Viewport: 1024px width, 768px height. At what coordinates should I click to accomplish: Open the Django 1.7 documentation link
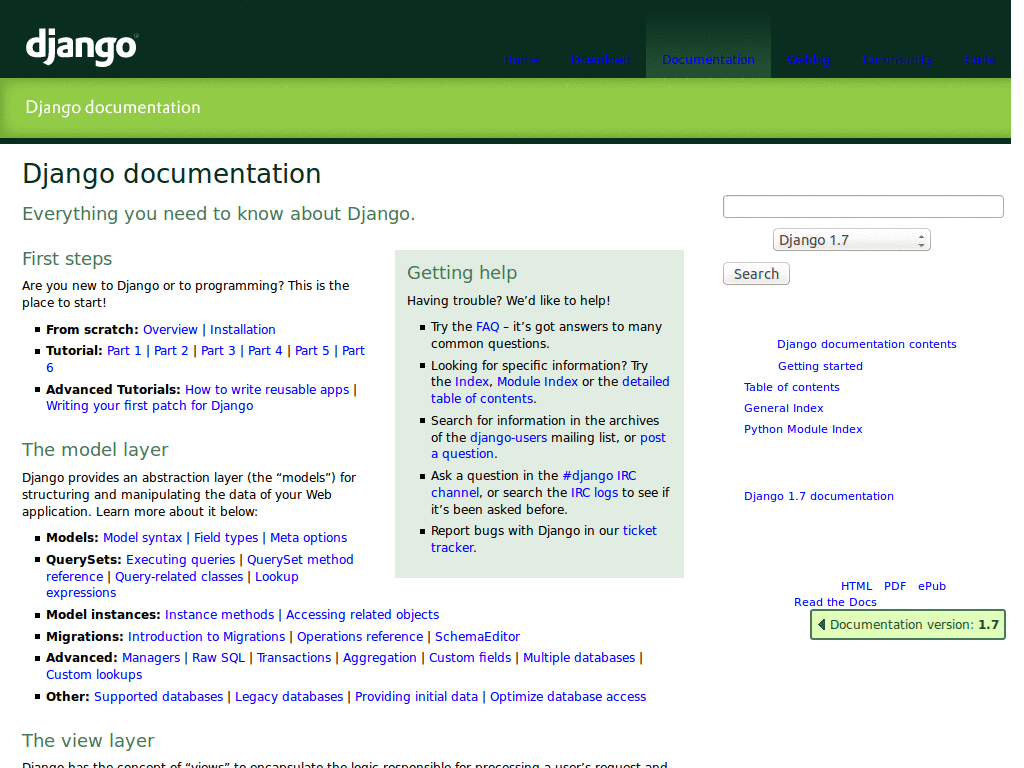coord(819,496)
